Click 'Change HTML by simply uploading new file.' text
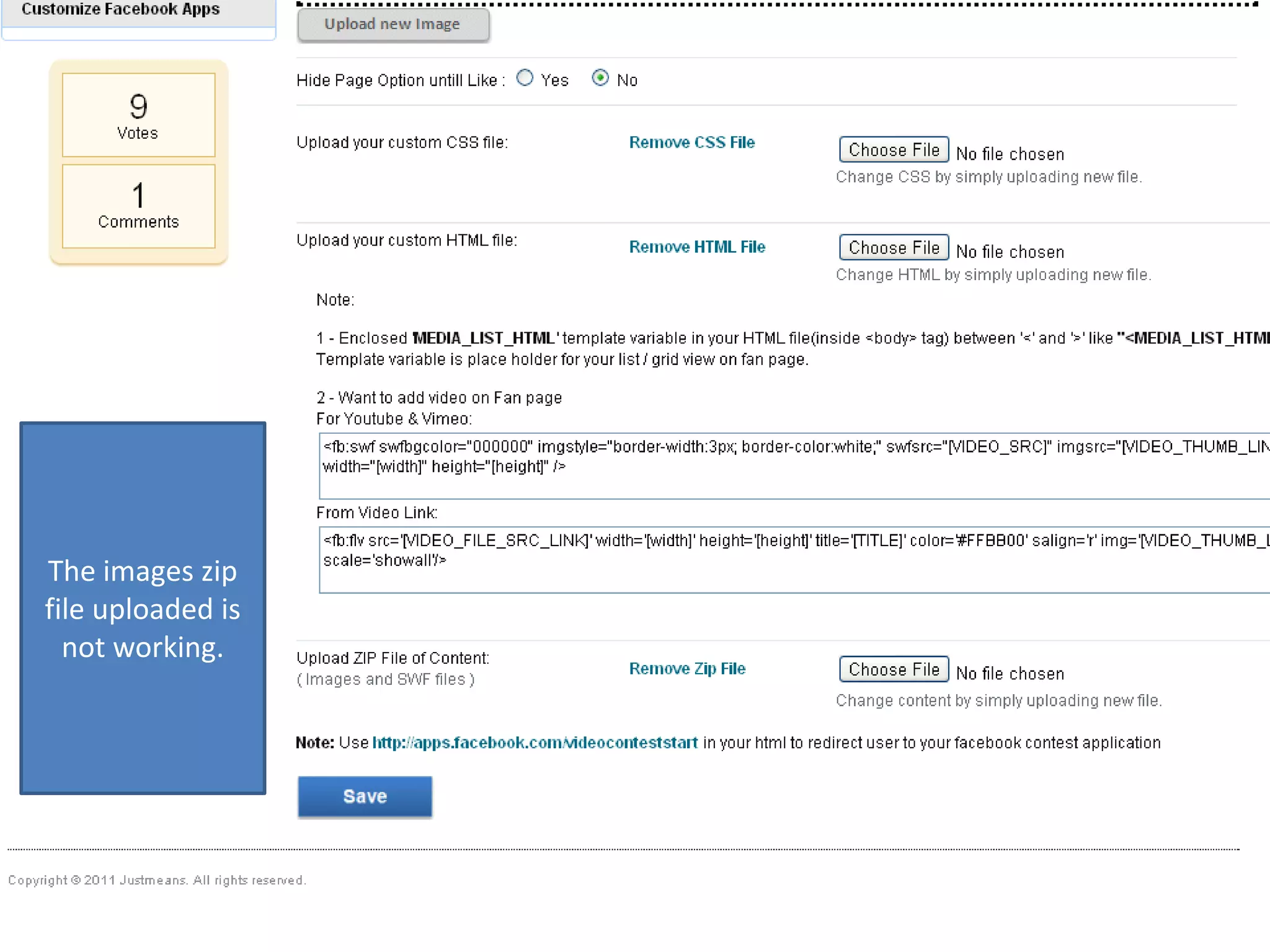This screenshot has height=952, width=1270. click(x=993, y=275)
